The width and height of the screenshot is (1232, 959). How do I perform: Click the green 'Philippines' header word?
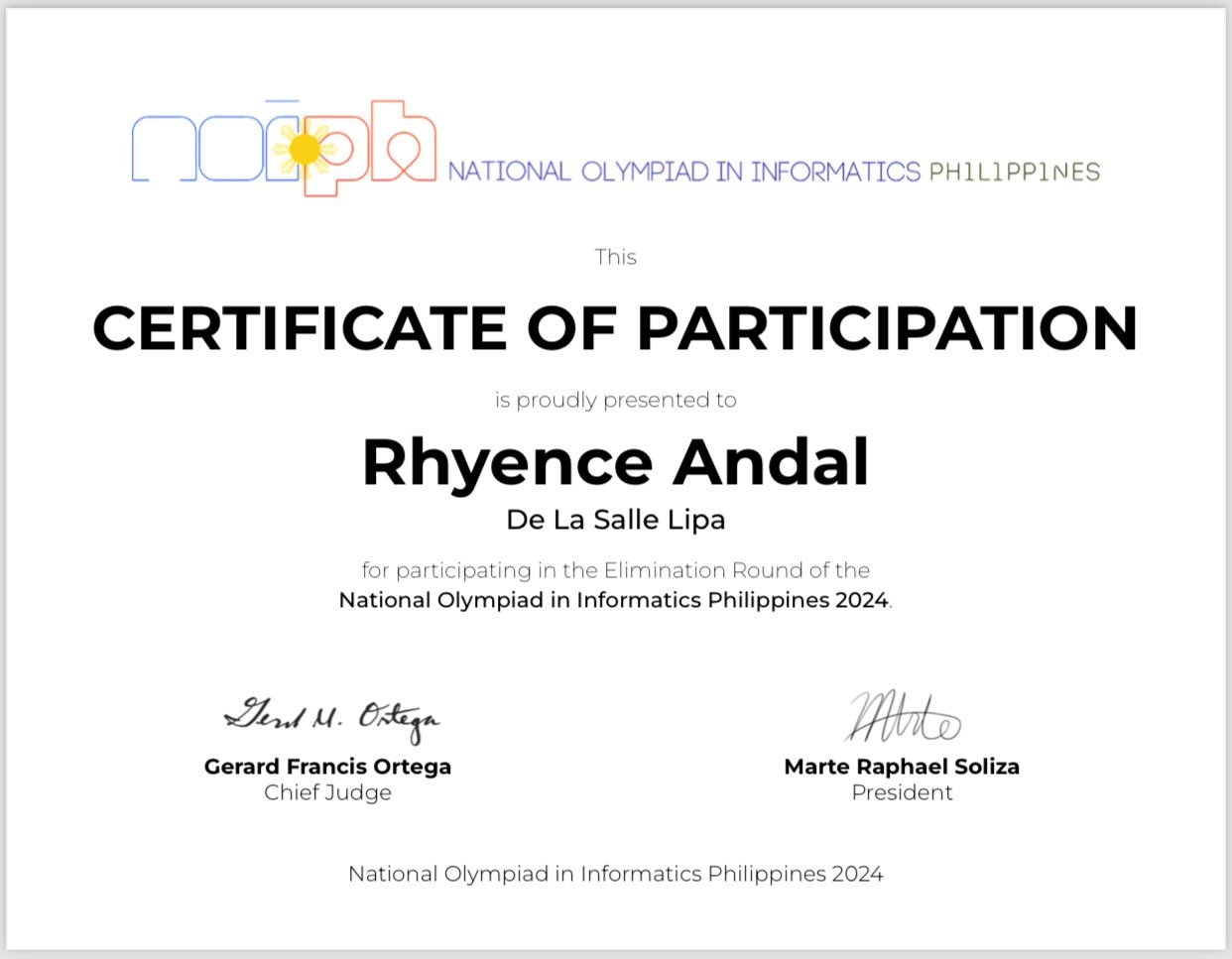(x=1015, y=172)
